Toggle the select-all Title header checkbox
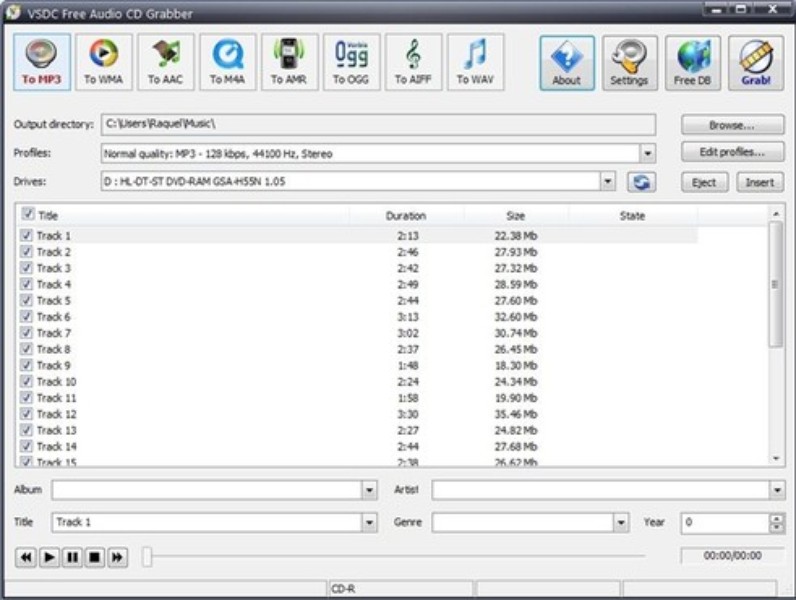Viewport: 796px width, 600px height. pos(28,215)
